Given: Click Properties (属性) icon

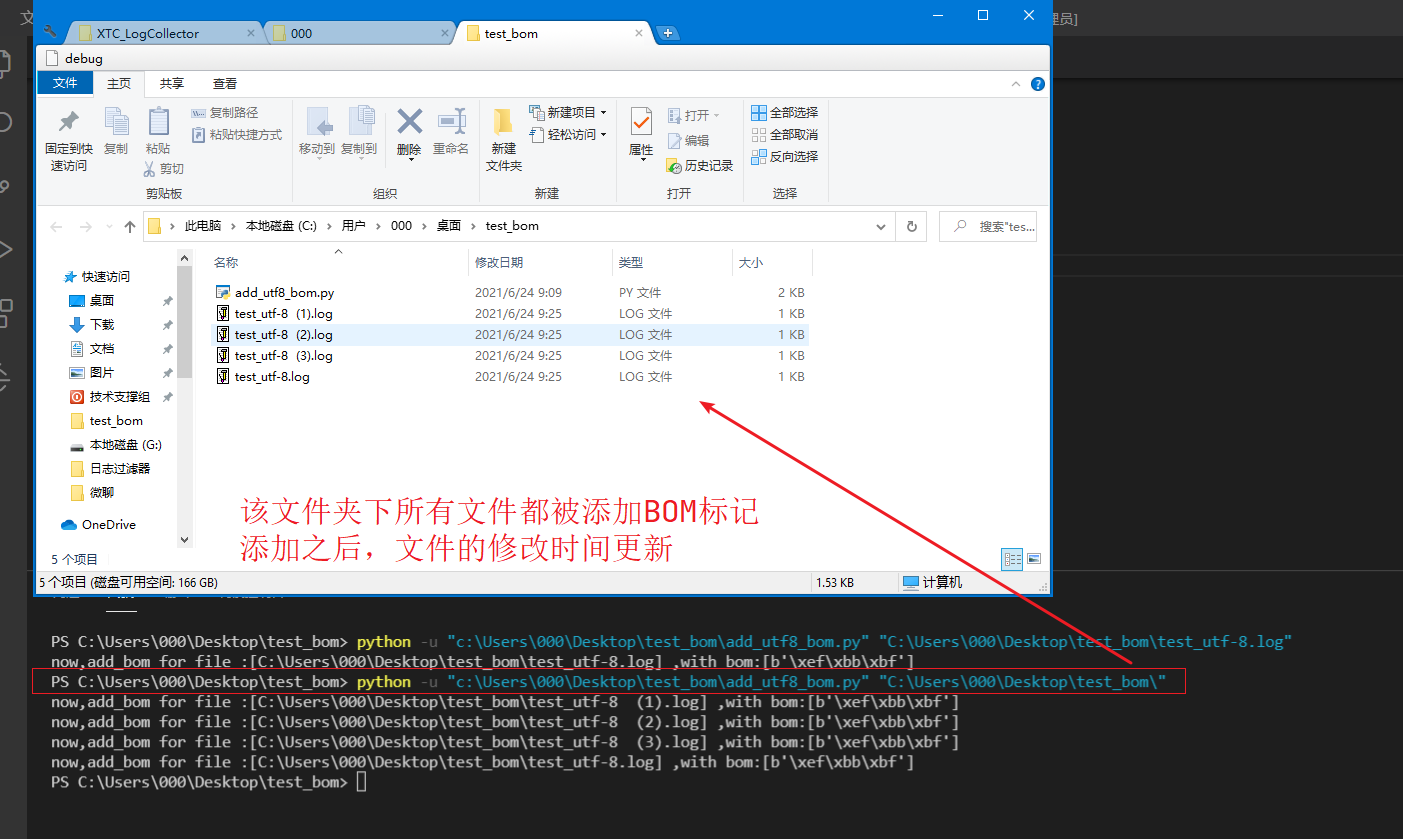Looking at the screenshot, I should pos(641,122).
